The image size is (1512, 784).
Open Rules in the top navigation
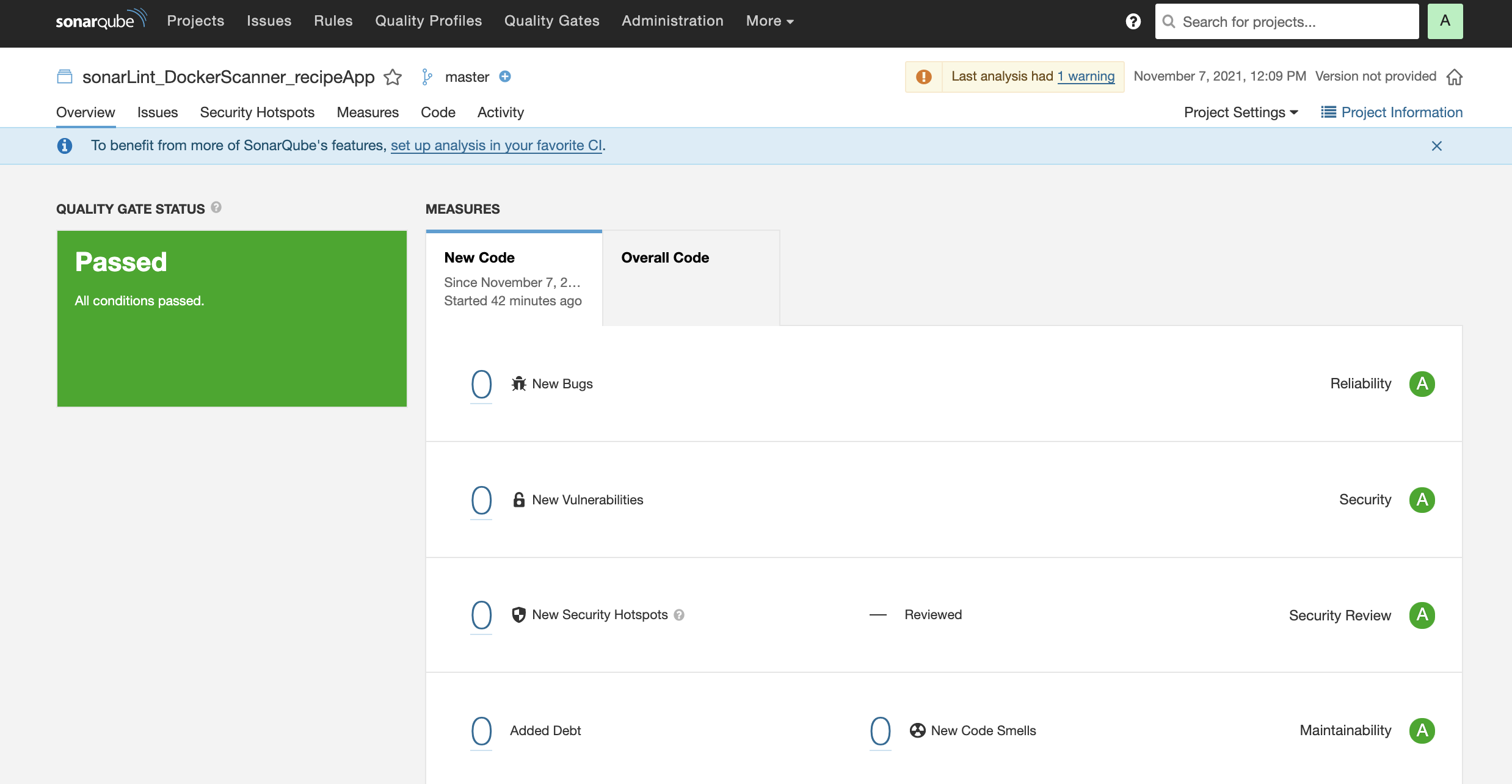point(333,21)
